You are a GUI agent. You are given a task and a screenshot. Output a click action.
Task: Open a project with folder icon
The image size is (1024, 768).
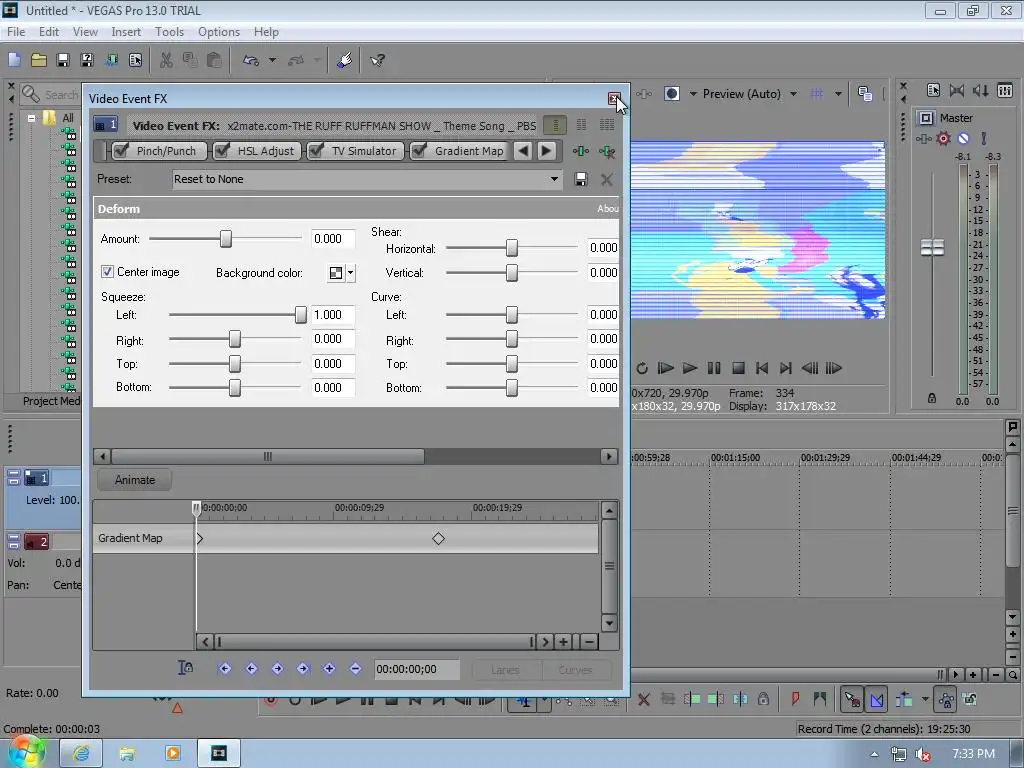coord(39,60)
